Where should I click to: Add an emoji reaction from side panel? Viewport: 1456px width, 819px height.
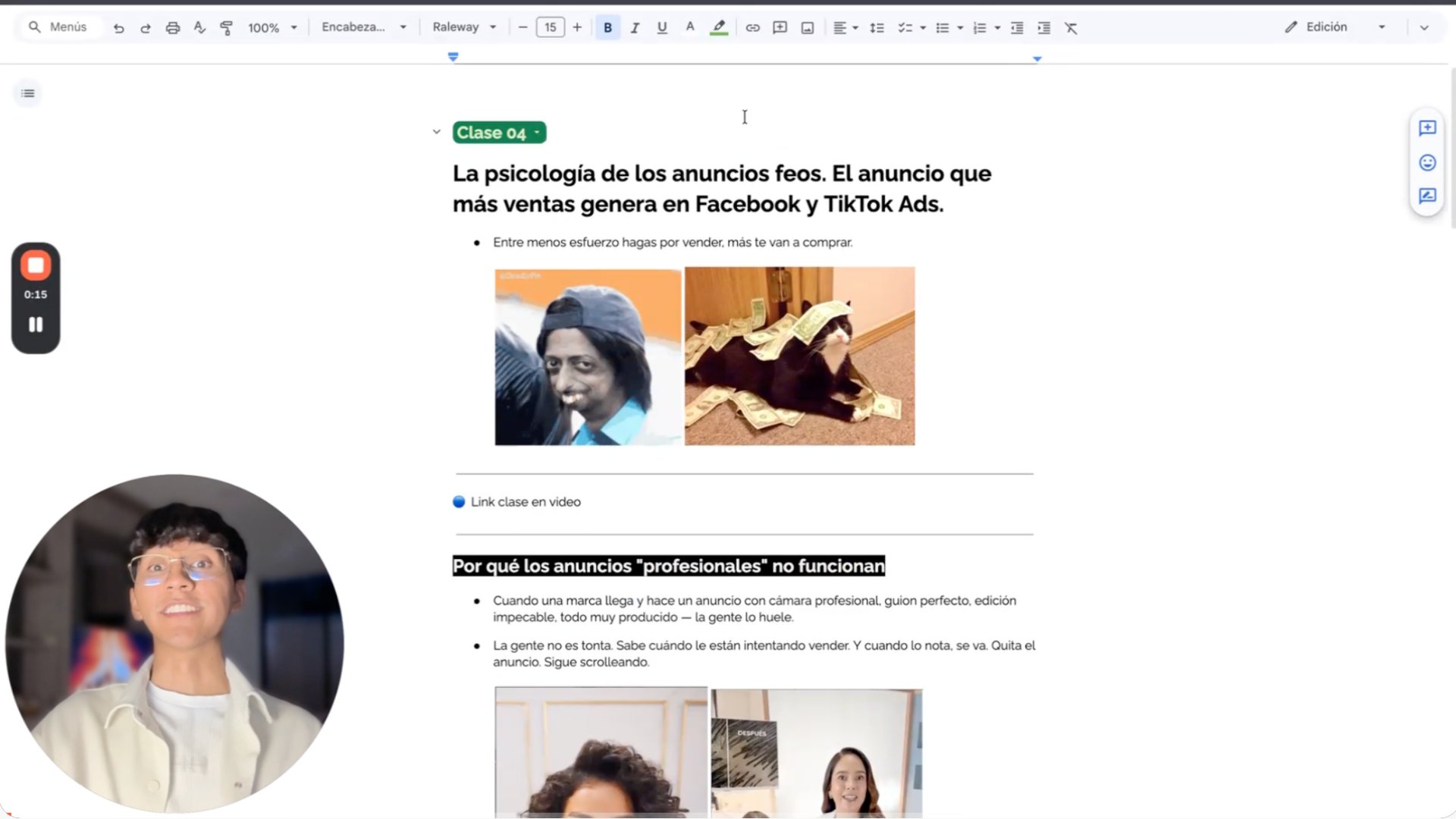(x=1427, y=162)
